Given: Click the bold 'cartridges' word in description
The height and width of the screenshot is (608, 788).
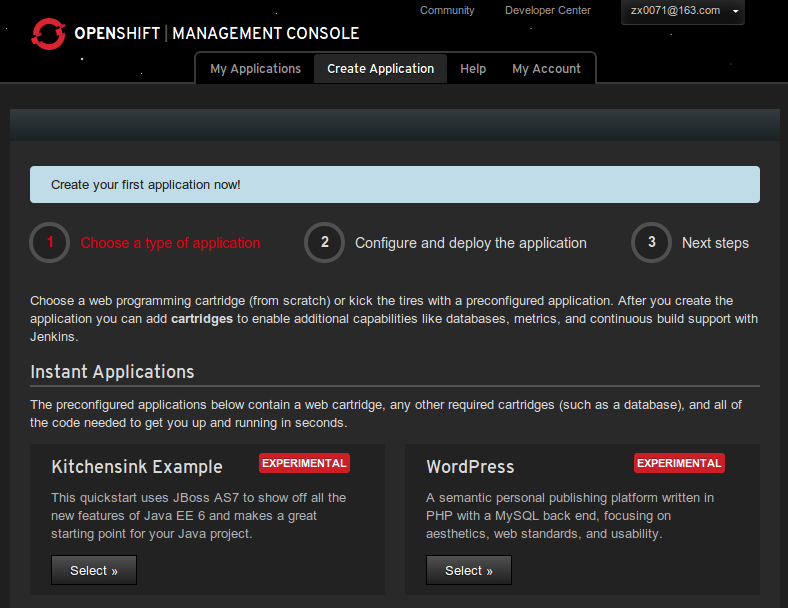Looking at the screenshot, I should [x=202, y=319].
